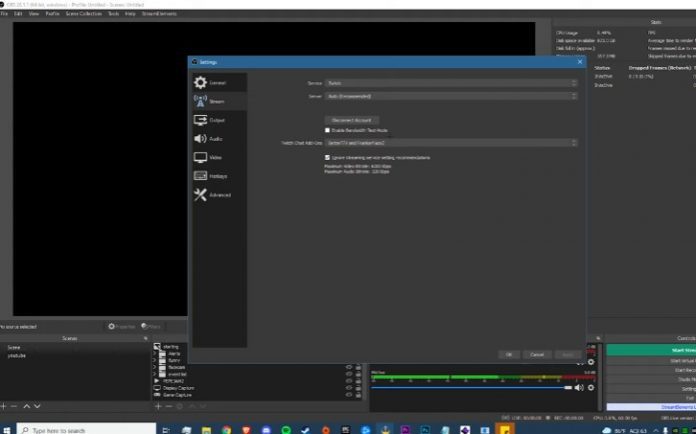Open the Windows Start menu

coord(7,430)
